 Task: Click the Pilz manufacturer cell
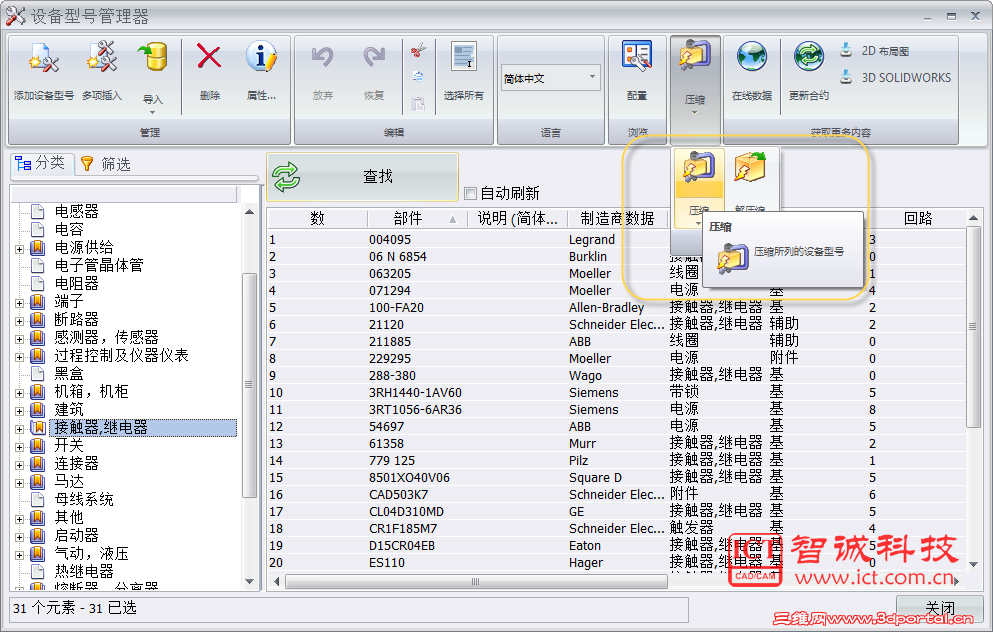tap(578, 460)
